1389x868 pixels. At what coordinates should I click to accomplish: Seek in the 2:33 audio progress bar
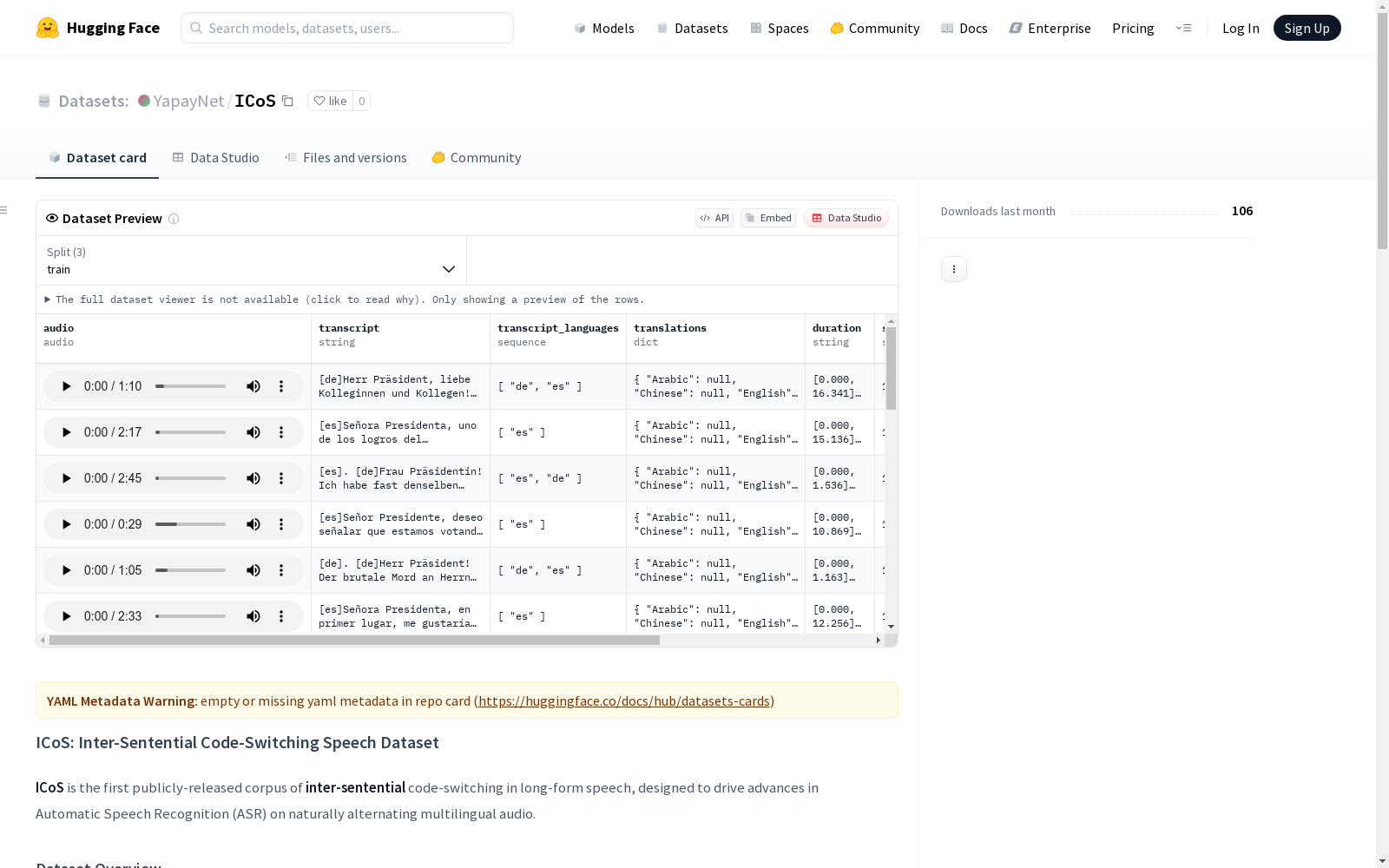(190, 616)
